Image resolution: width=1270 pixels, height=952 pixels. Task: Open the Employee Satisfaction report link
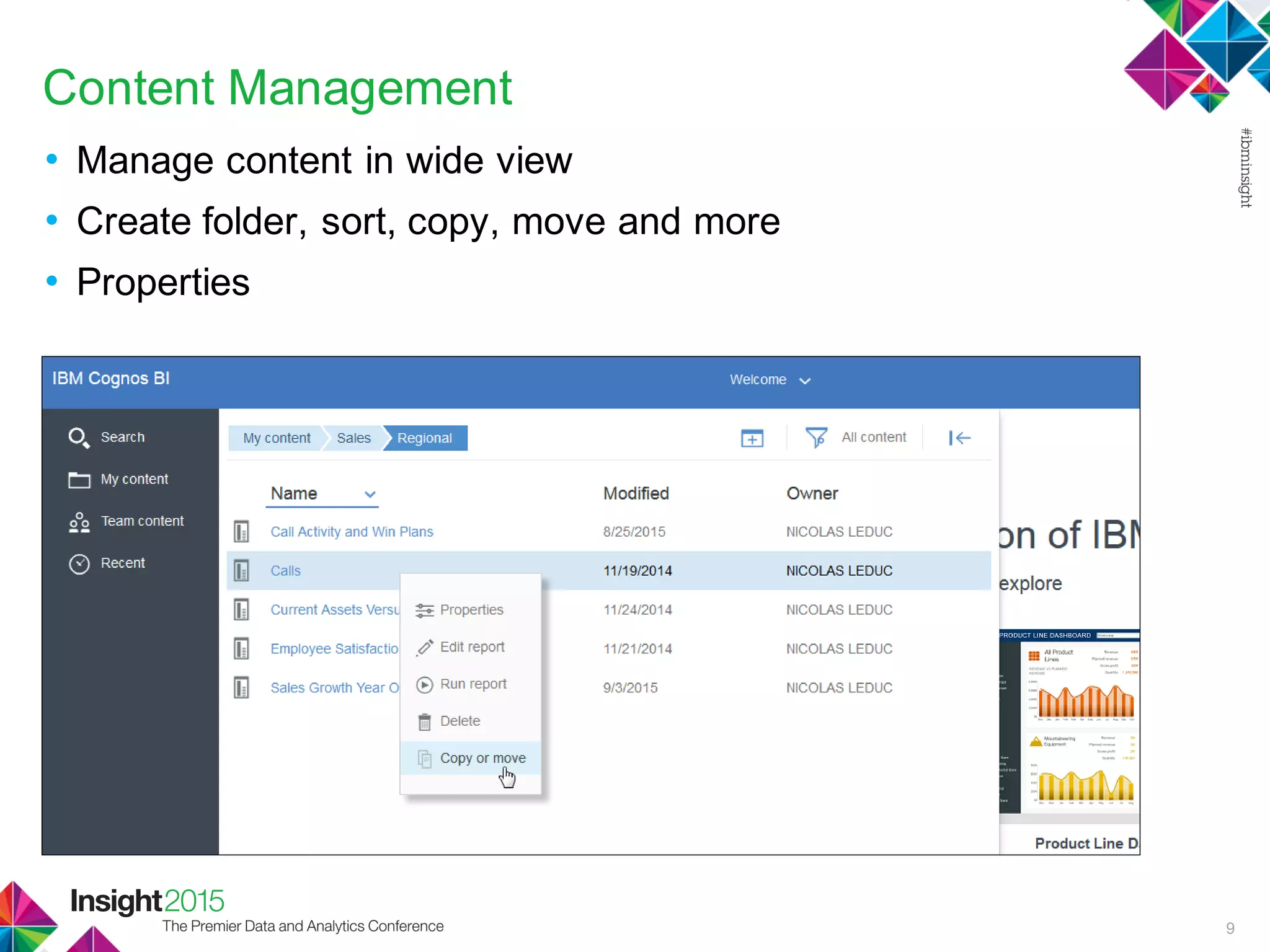[335, 649]
